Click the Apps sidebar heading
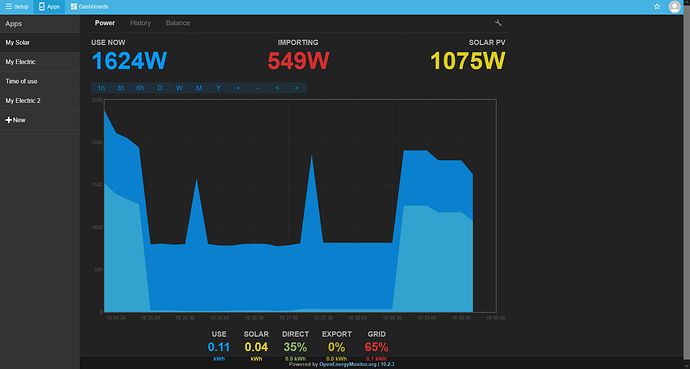This screenshot has width=690, height=369. (14, 24)
